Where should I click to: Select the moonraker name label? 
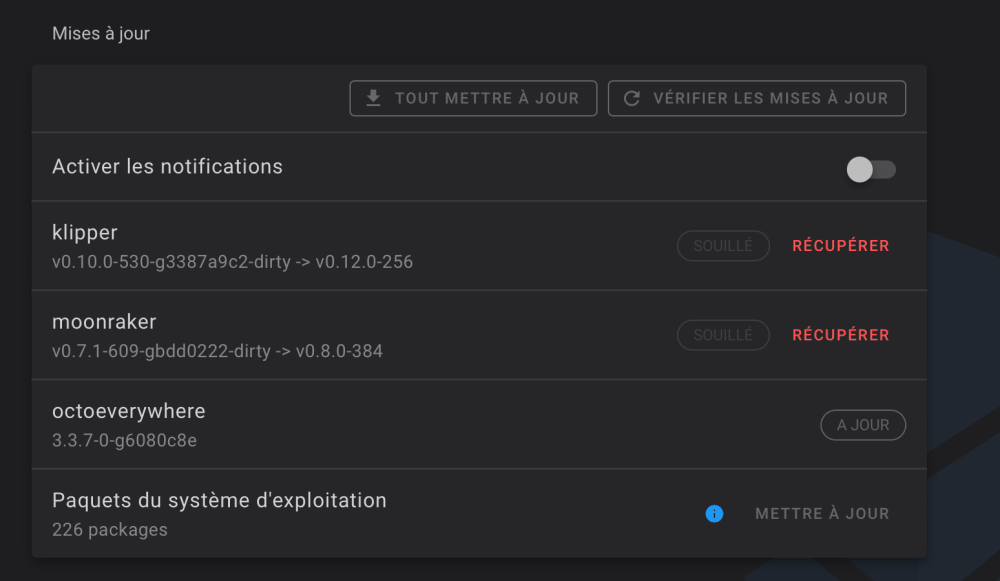point(104,322)
